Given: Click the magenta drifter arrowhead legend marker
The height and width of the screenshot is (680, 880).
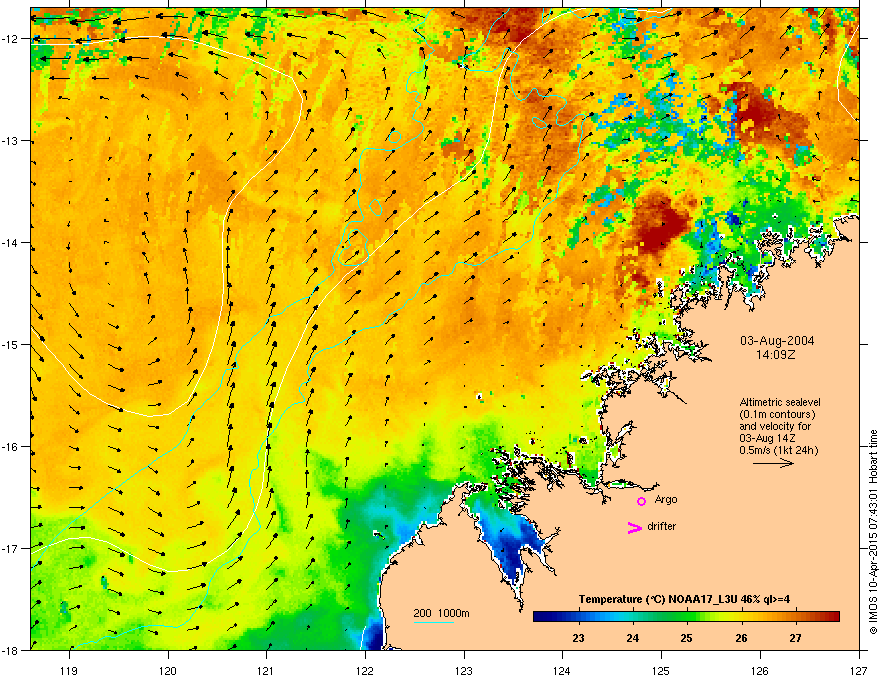Looking at the screenshot, I should 635,527.
